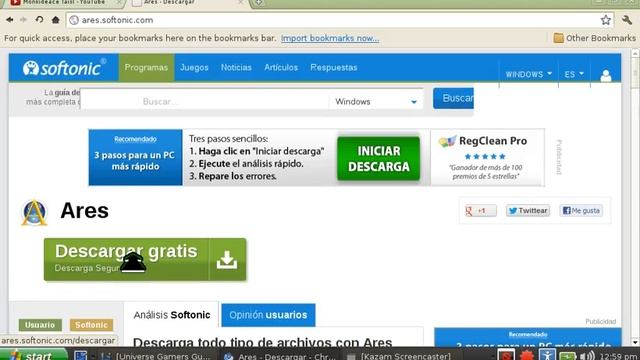Expand the ES language dropdown
640x360 pixels.
pos(574,74)
